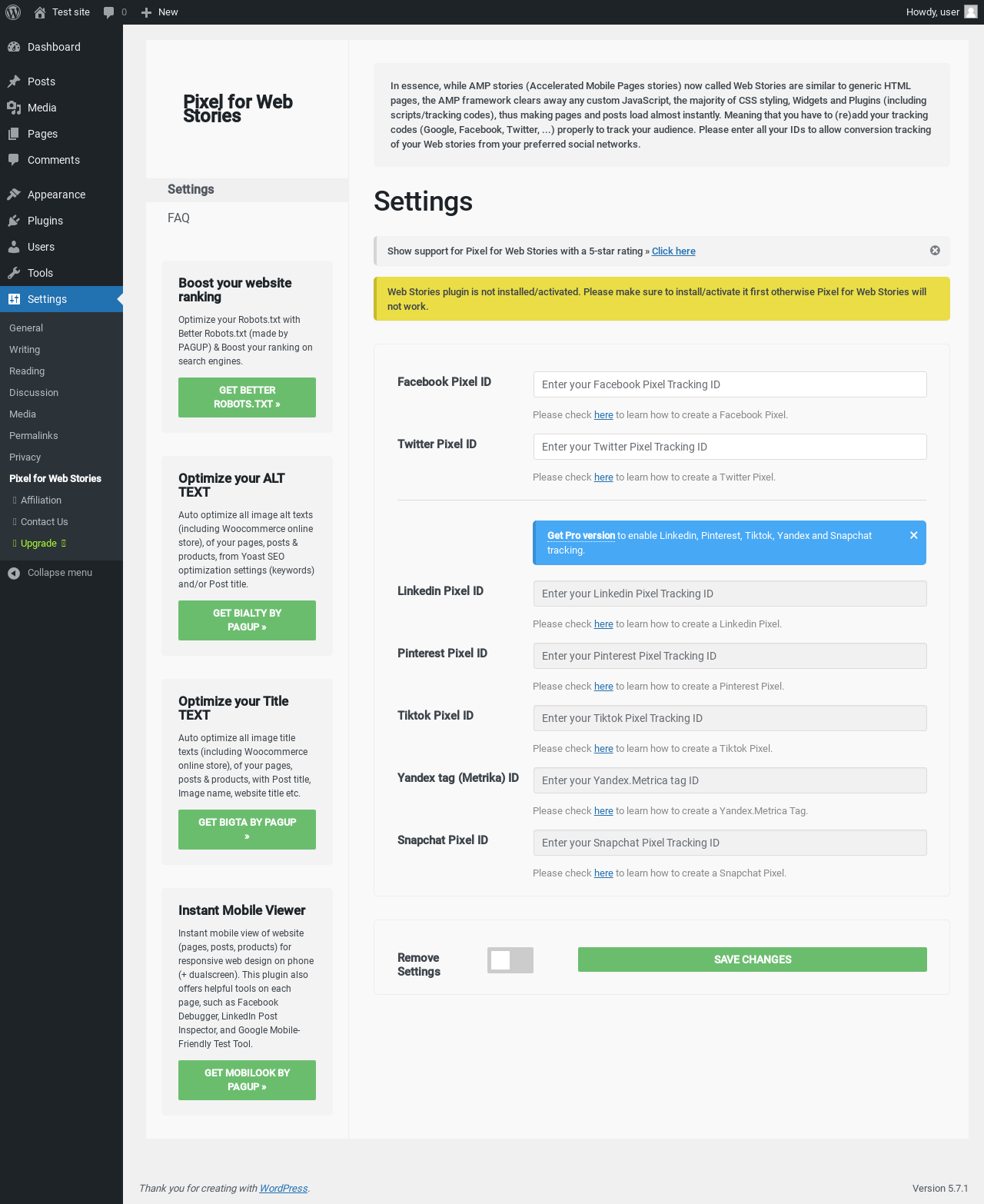
Task: Open the WordPress footer link
Action: 283,1189
